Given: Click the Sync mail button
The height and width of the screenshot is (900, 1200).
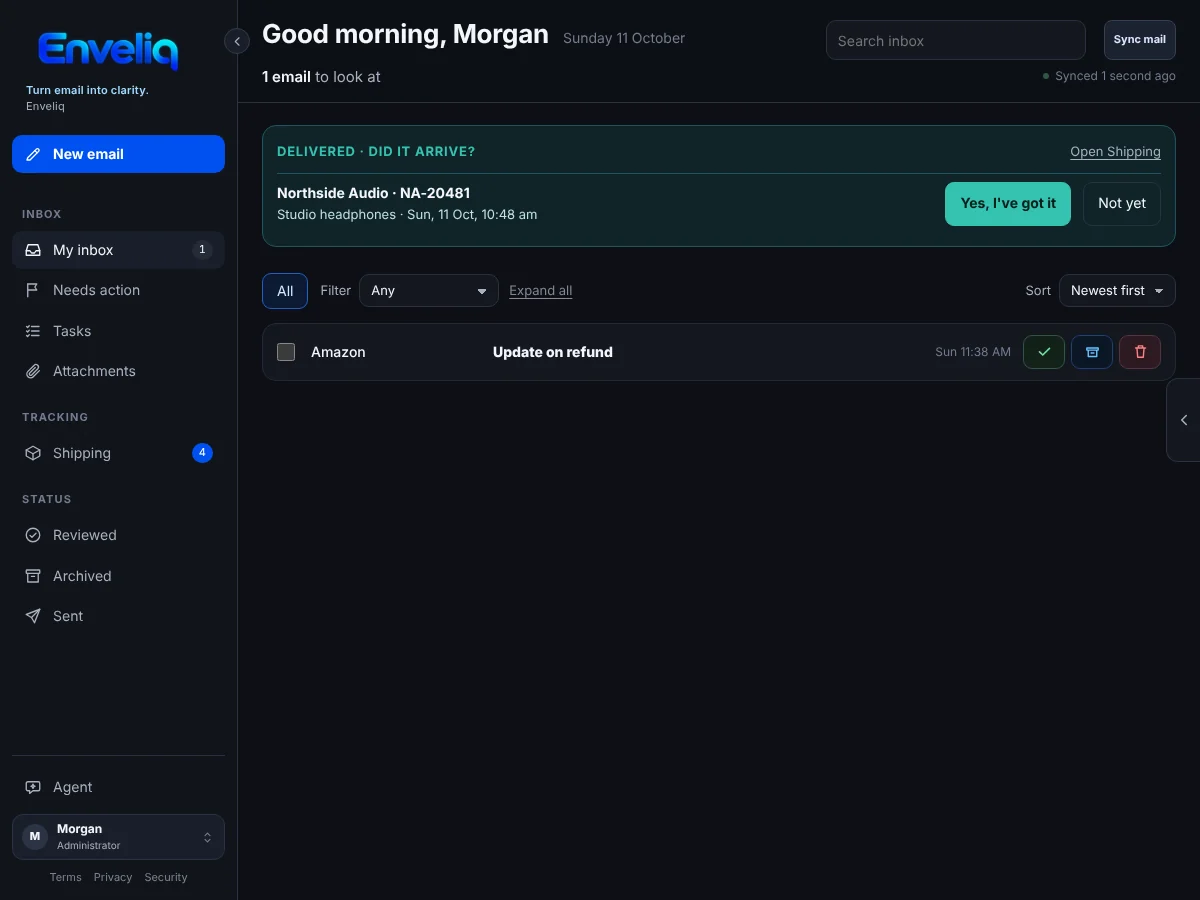Looking at the screenshot, I should coord(1140,40).
